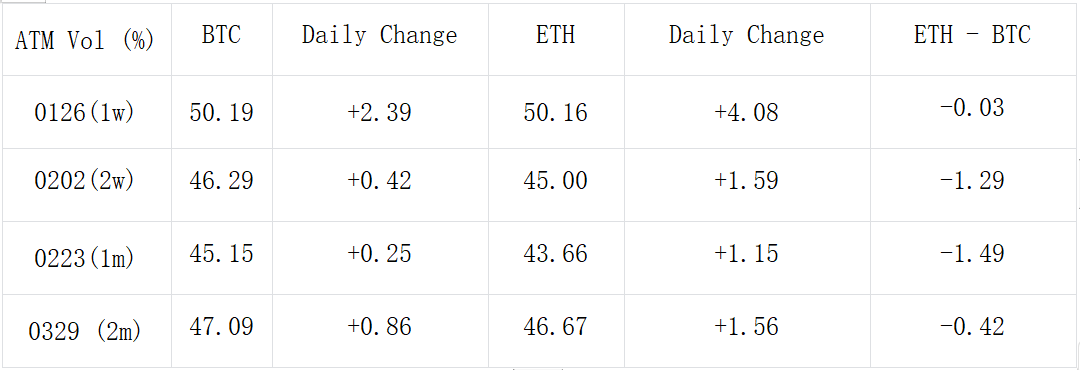This screenshot has height=370, width=1080.
Task: Select the +2.39 daily change cell
Action: tap(380, 112)
